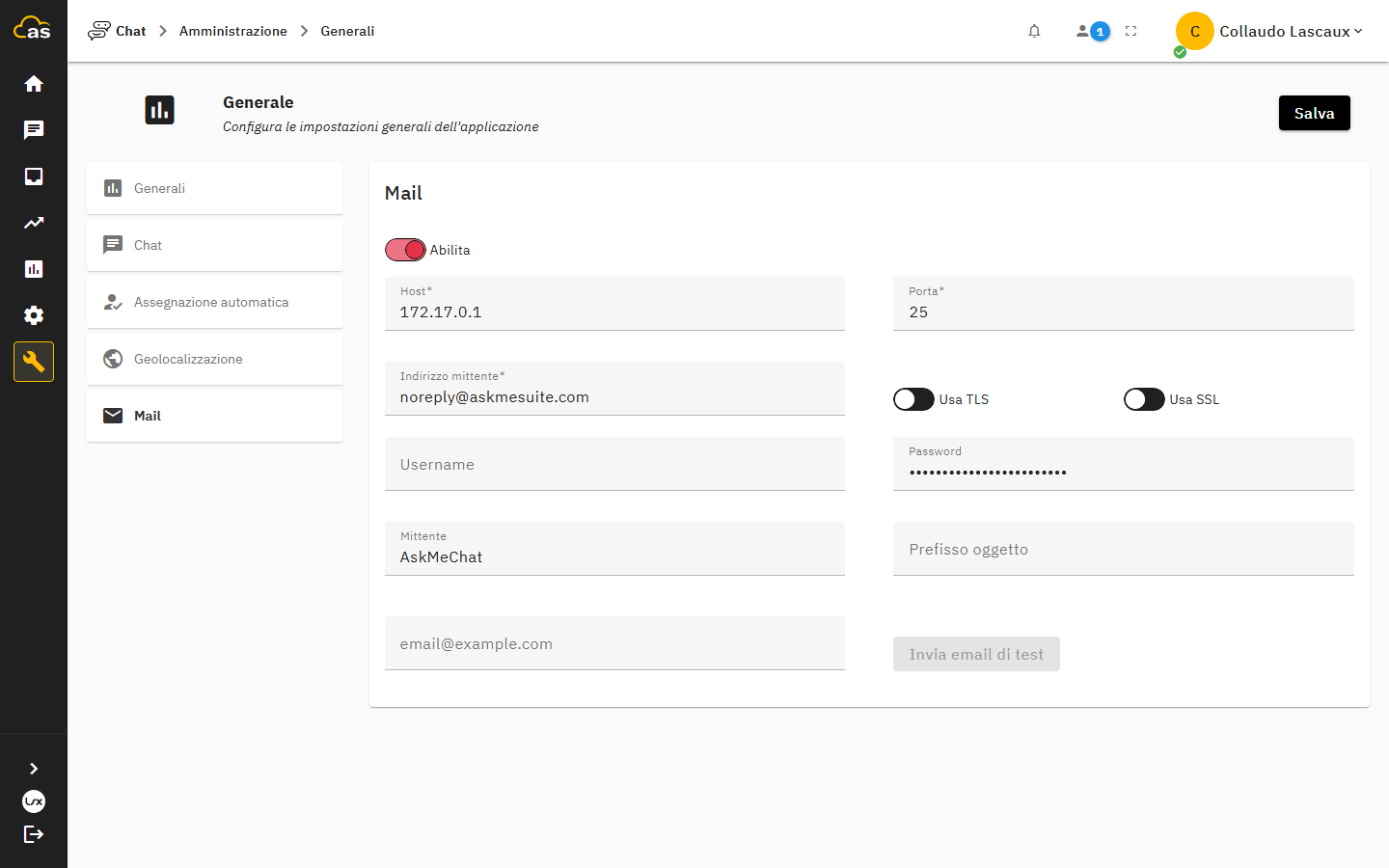Enable the Usa SSL toggle
Viewport: 1389px width, 868px height.
coord(1144,399)
